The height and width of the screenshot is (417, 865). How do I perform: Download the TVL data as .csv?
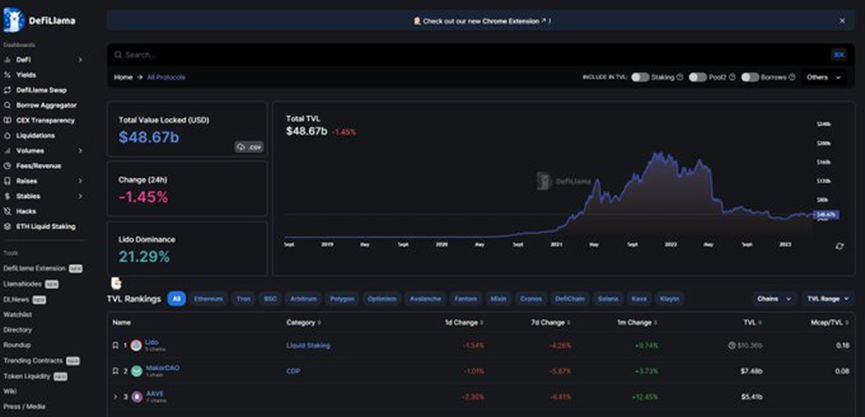[248, 147]
